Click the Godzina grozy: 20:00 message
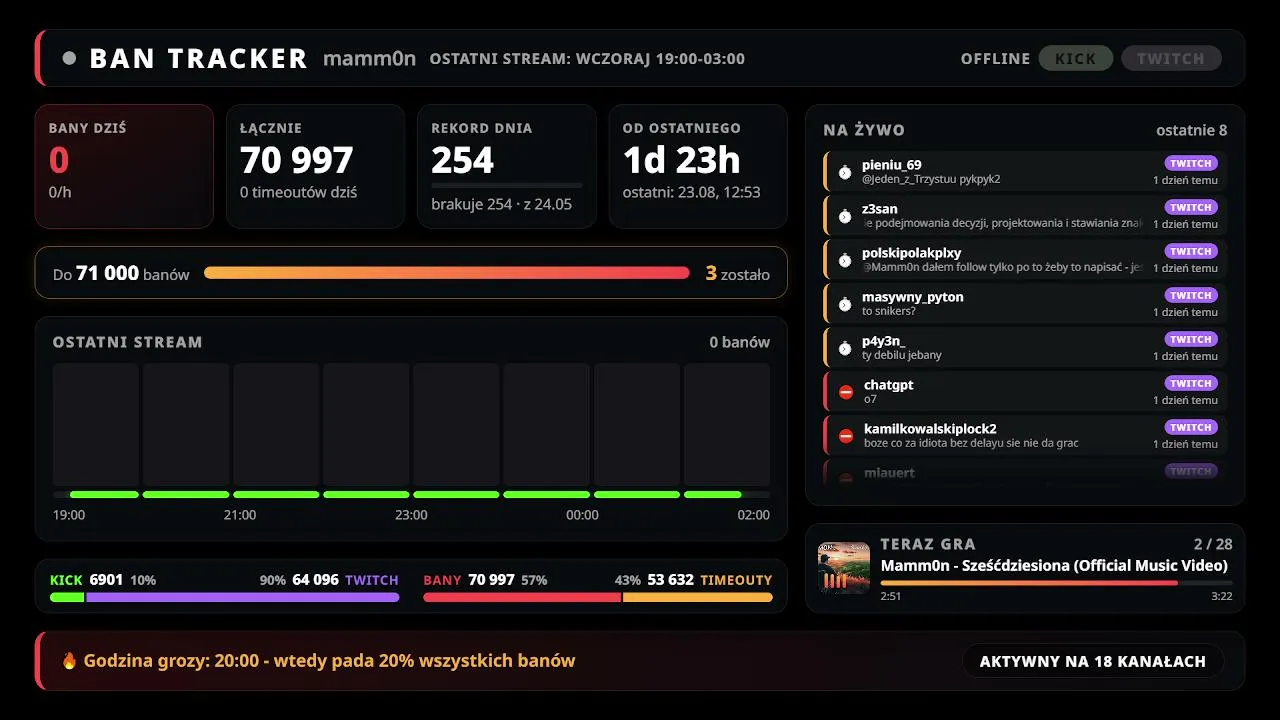Screen dimensions: 1280x720 [x=329, y=661]
